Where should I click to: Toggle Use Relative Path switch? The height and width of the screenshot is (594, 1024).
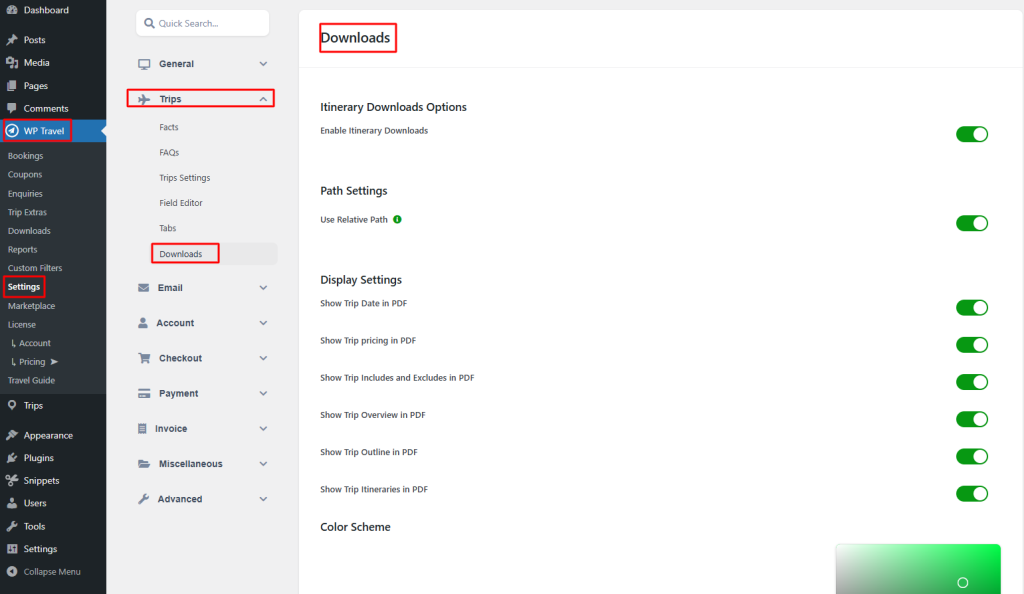pos(972,223)
